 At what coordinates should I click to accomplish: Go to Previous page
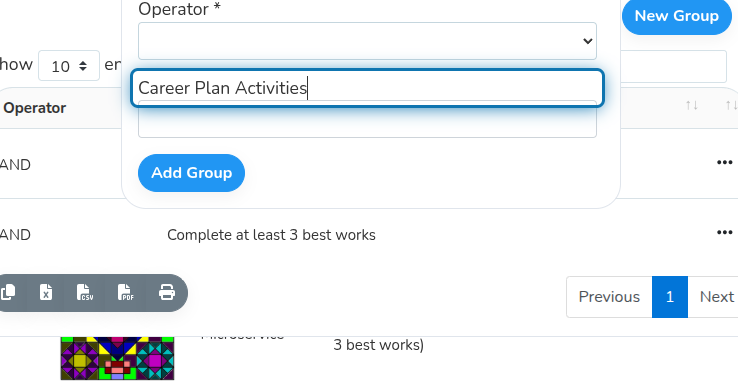609,297
